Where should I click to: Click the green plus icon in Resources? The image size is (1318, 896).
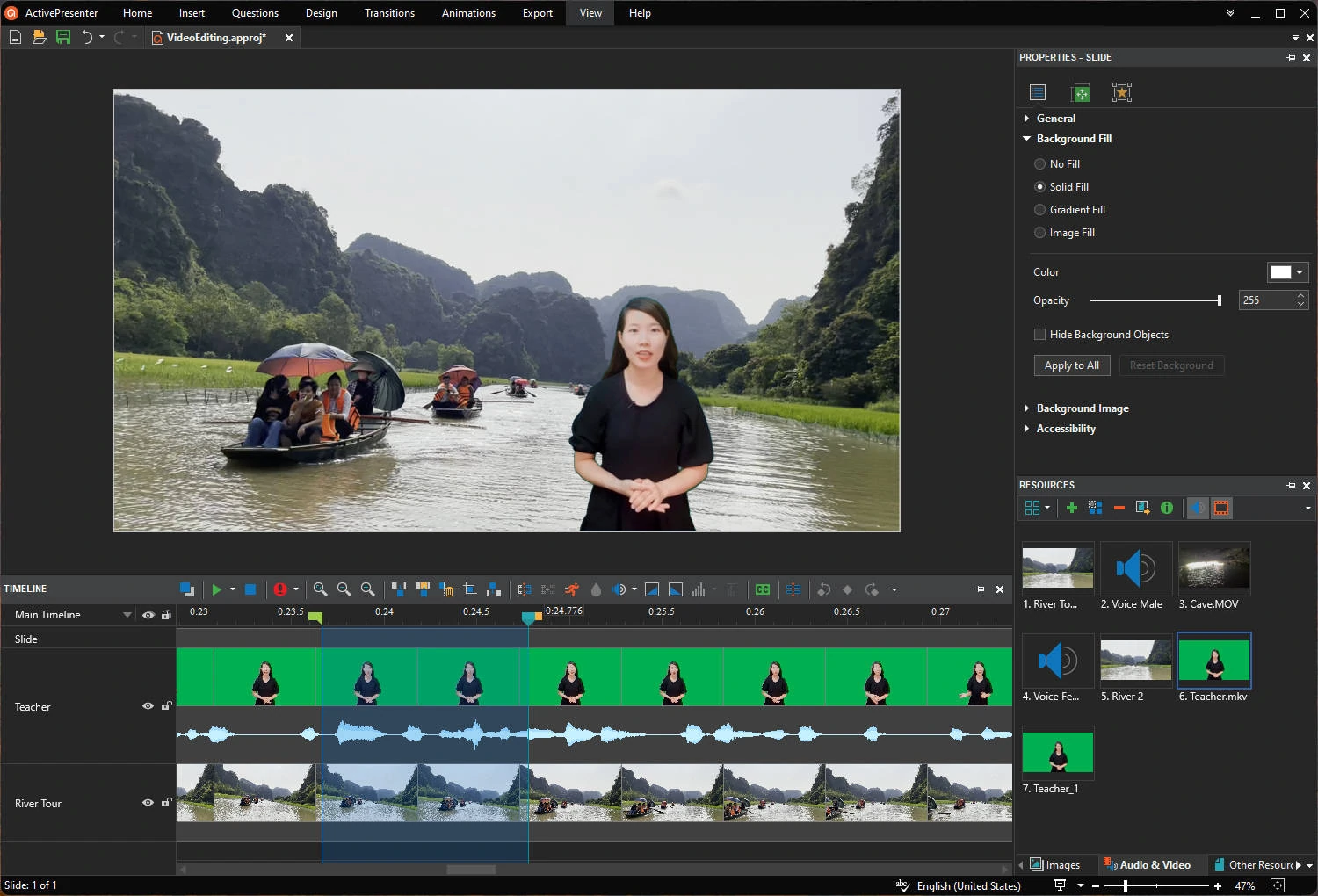(1071, 508)
